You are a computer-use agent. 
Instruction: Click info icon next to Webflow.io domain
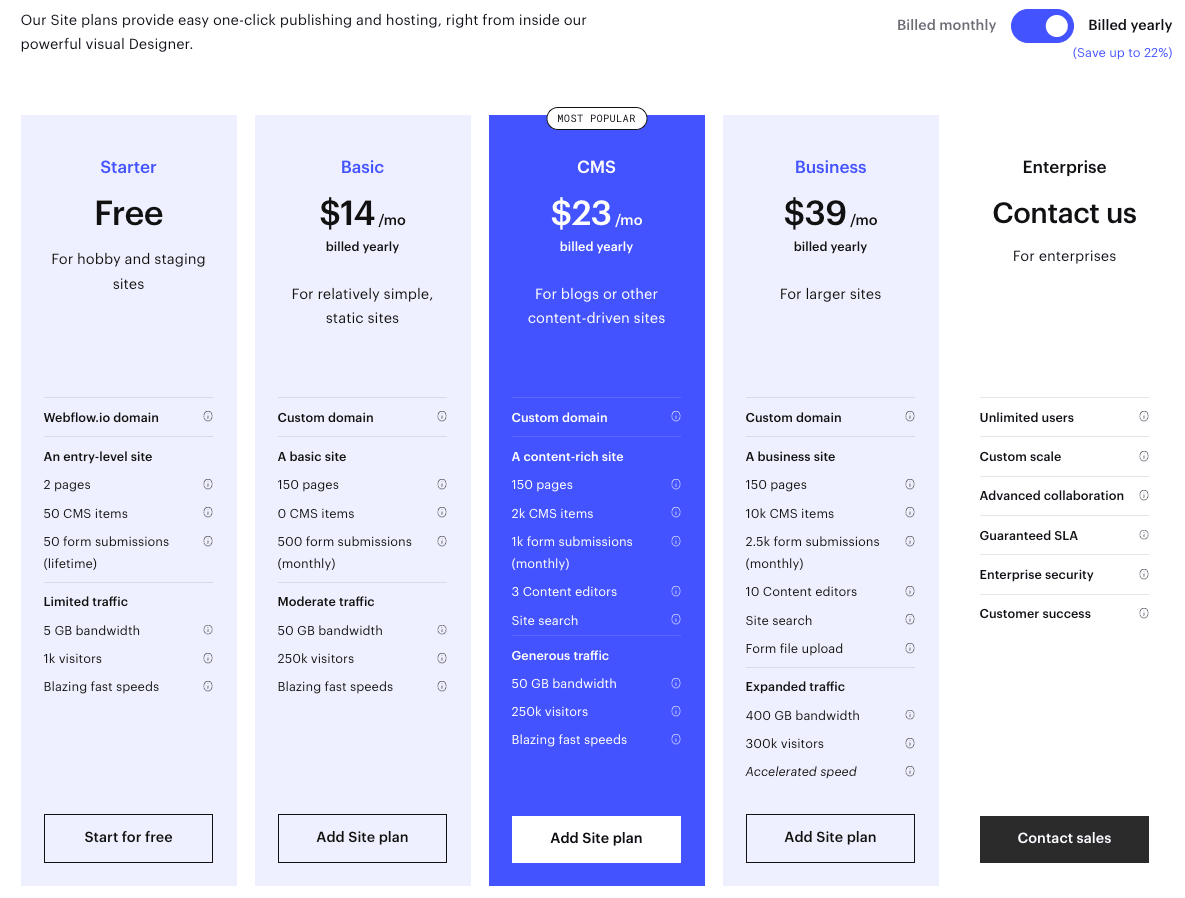point(208,416)
